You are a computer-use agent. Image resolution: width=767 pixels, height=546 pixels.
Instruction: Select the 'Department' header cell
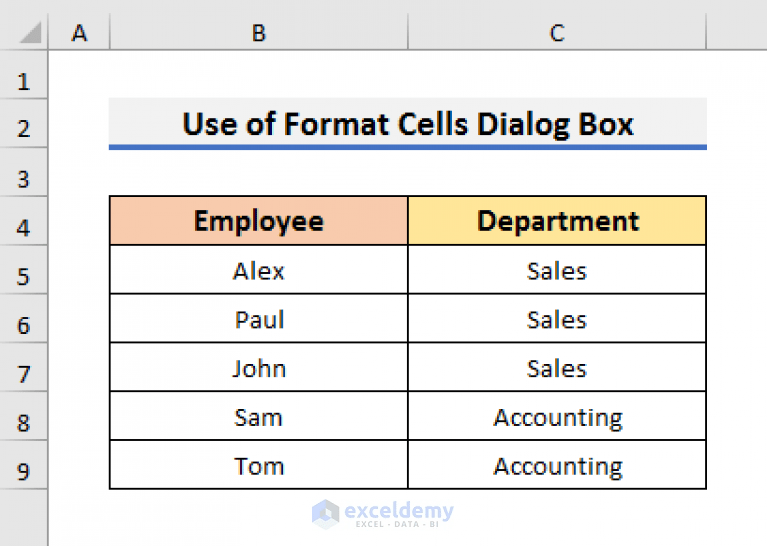click(557, 221)
